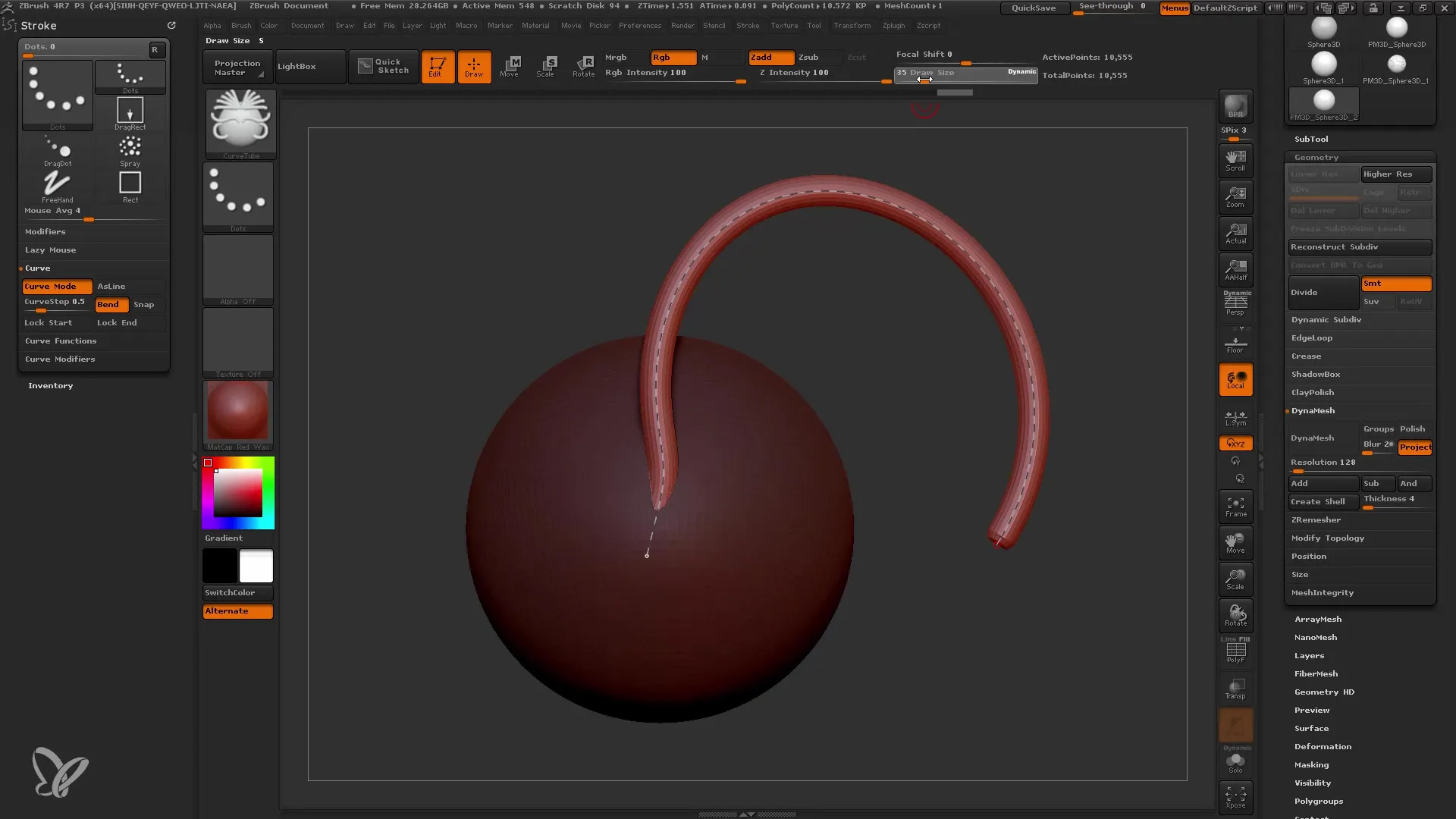Screen dimensions: 1456x819
Task: Toggle the Dynamic button for Draw Size
Action: (x=1022, y=72)
